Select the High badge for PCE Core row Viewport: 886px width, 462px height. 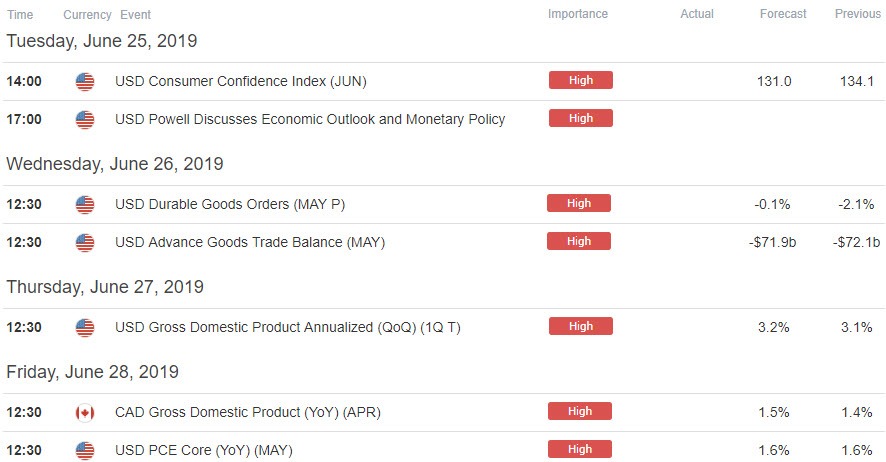coord(580,449)
